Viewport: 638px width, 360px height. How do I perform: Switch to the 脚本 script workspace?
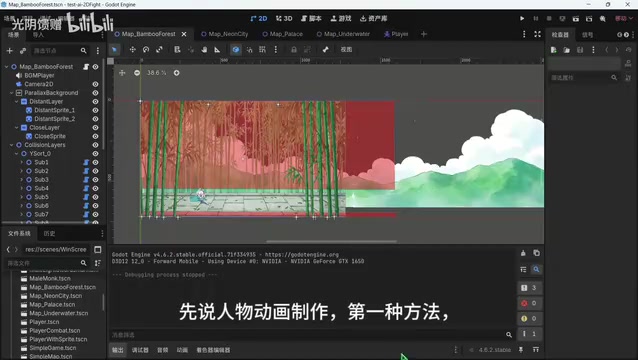coord(311,18)
